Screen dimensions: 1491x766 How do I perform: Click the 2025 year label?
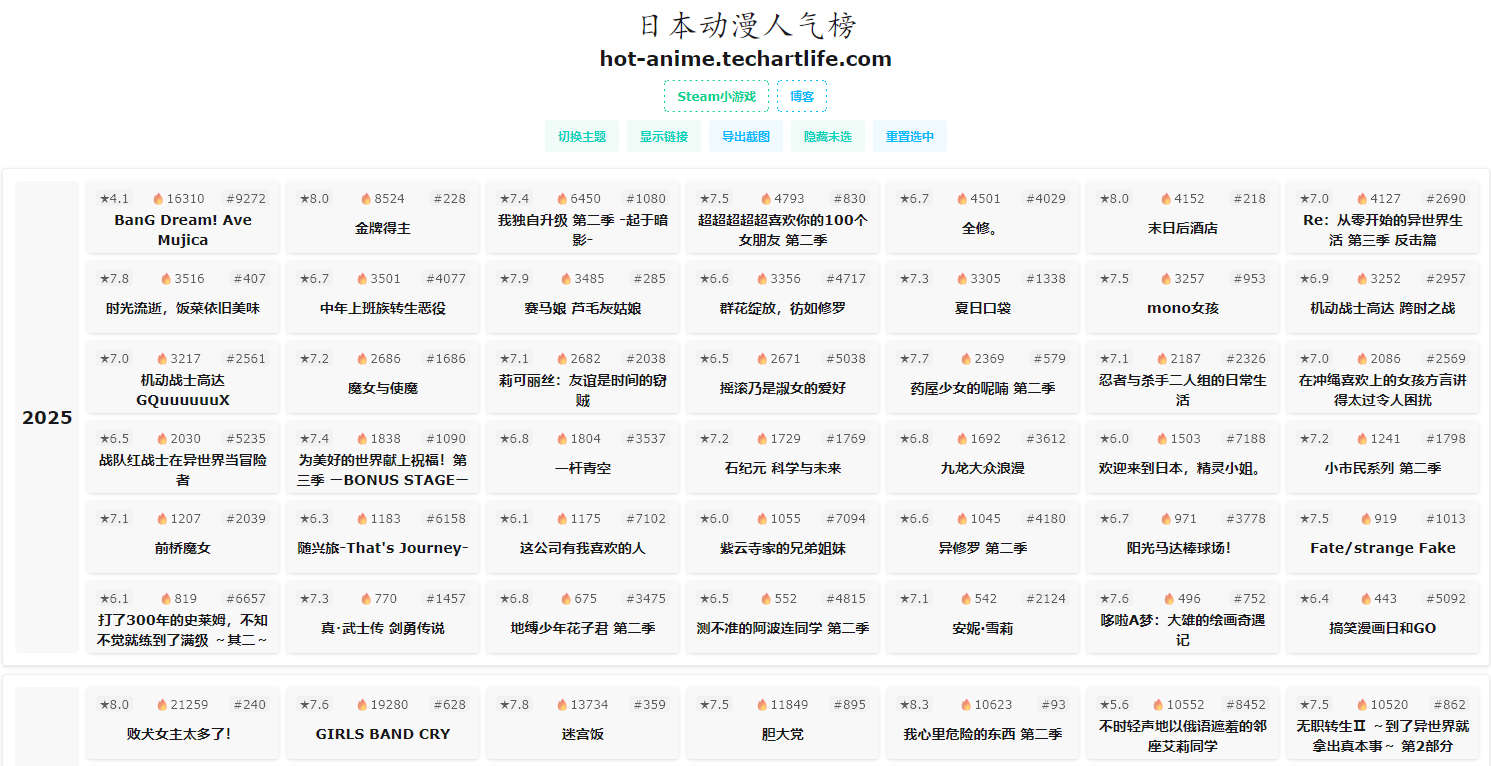tap(47, 418)
